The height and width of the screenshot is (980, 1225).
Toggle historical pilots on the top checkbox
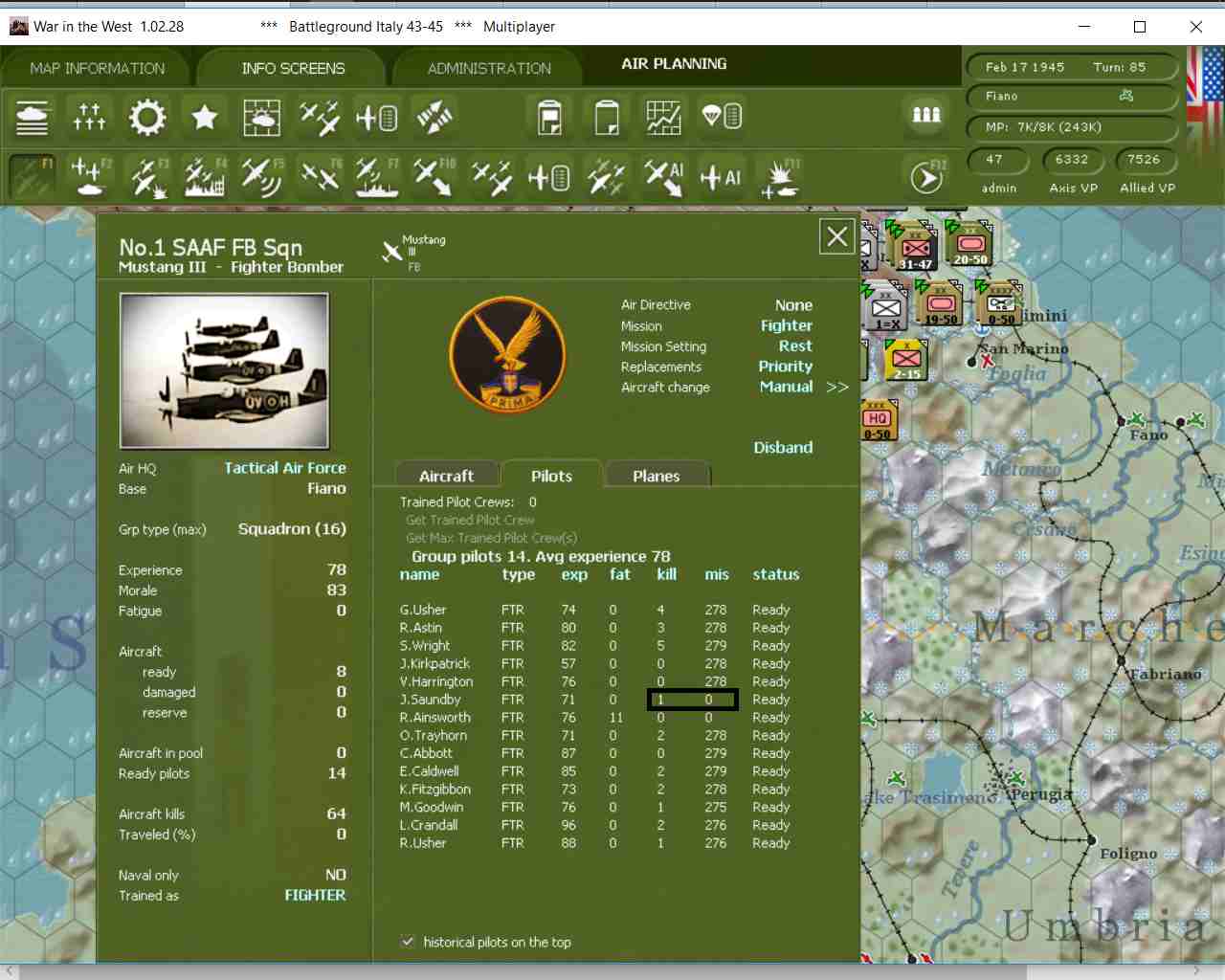pos(408,942)
